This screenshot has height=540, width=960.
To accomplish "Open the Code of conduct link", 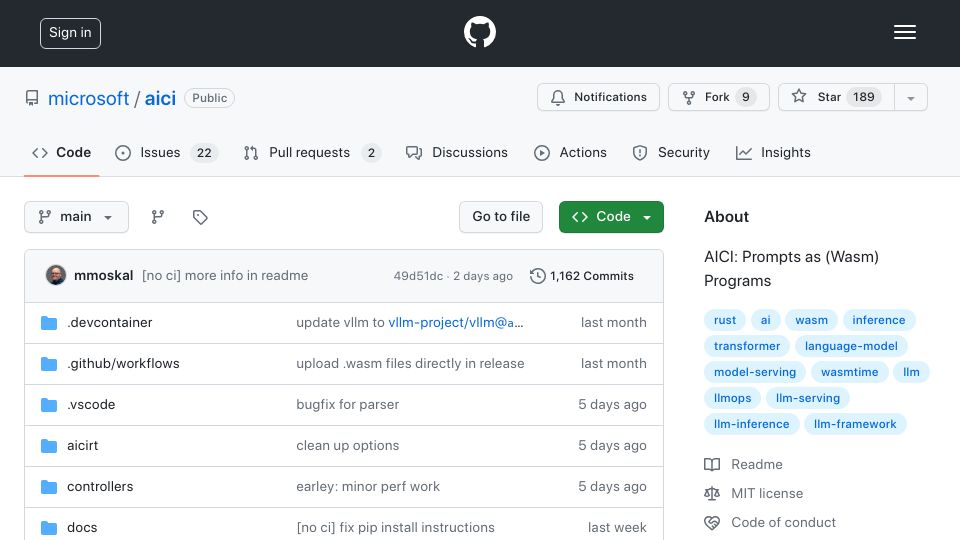I will click(770, 523).
